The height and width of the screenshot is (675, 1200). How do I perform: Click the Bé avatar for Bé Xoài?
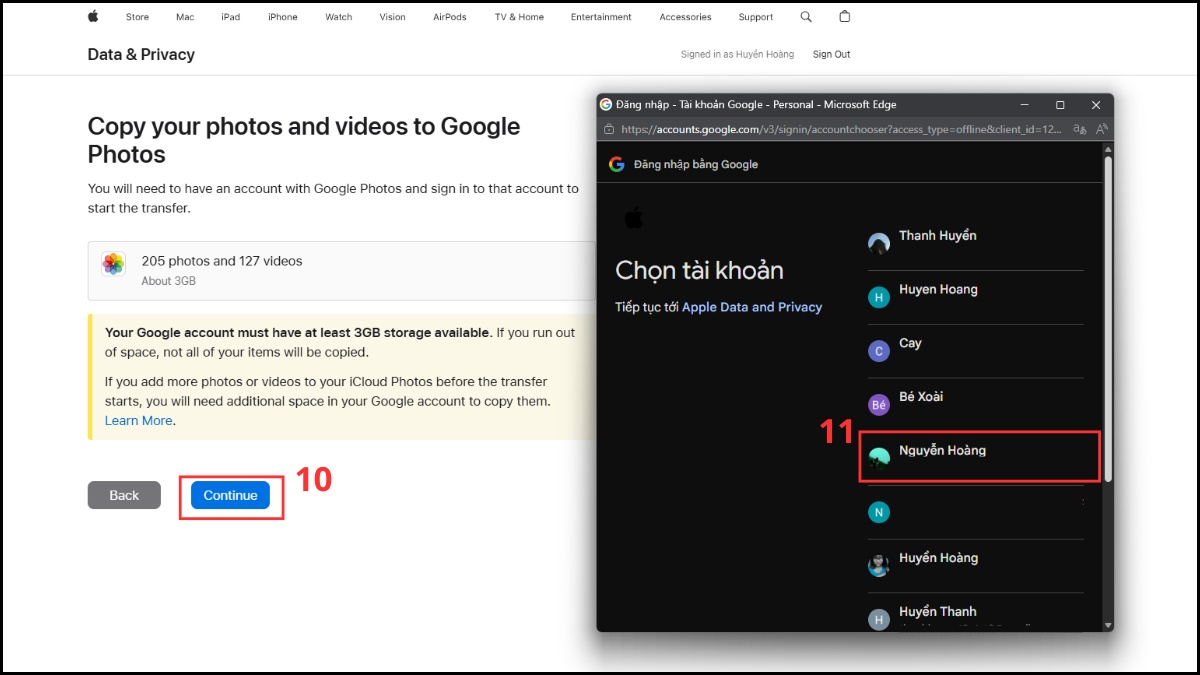pyautogui.click(x=879, y=405)
